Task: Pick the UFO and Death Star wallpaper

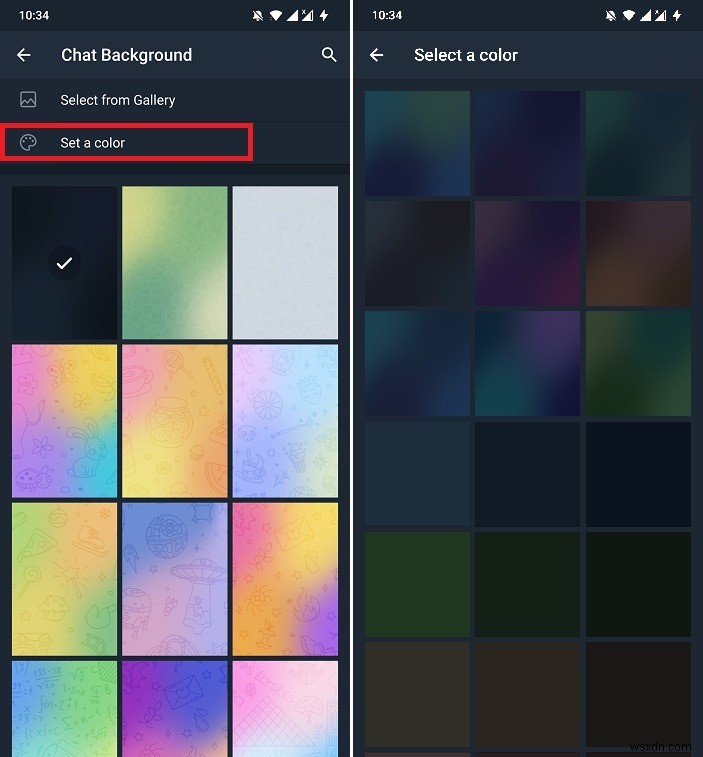Action: pos(175,579)
